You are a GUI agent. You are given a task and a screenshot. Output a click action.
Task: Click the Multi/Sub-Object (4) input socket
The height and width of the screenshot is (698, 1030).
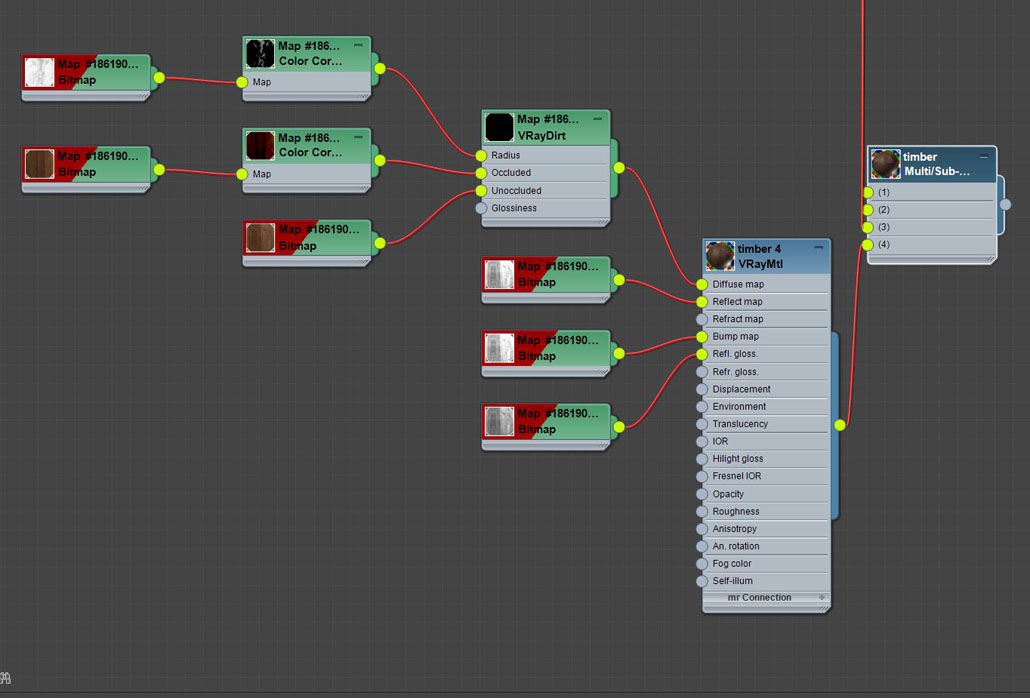click(868, 244)
